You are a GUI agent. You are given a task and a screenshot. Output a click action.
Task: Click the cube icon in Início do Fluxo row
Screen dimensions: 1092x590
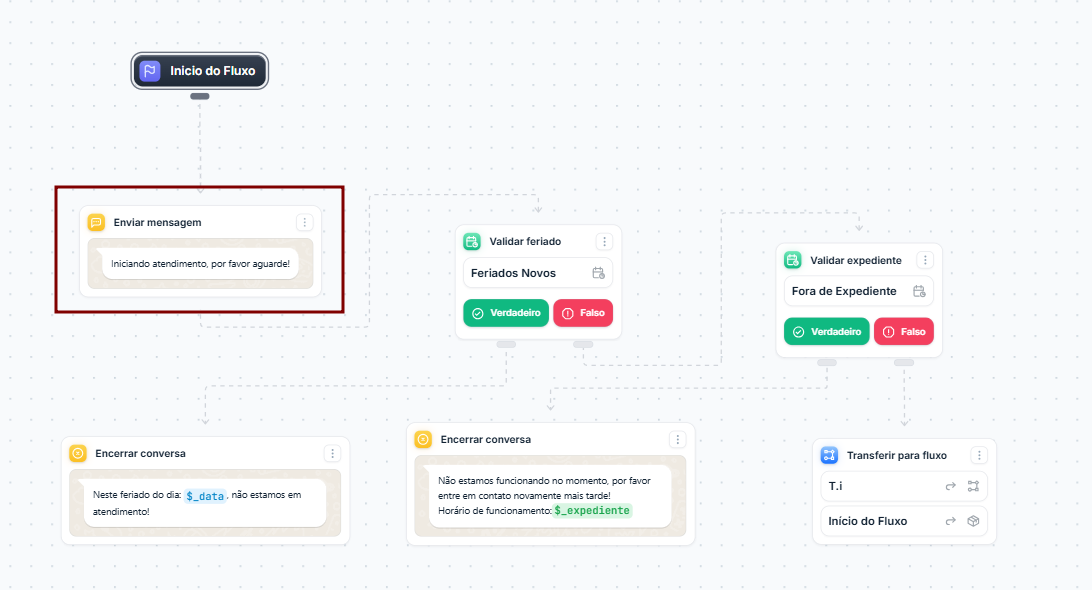[974, 521]
